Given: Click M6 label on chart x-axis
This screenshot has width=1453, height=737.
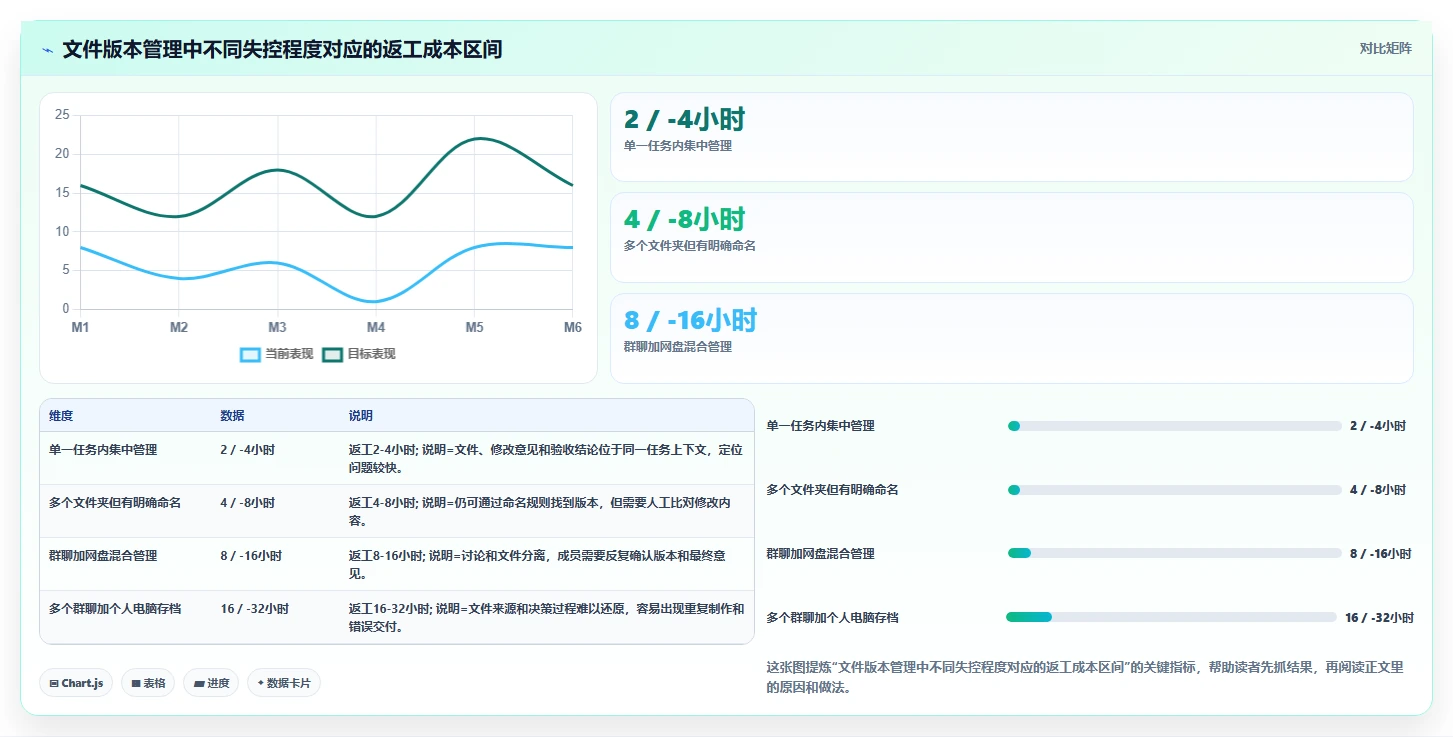Looking at the screenshot, I should 572,328.
